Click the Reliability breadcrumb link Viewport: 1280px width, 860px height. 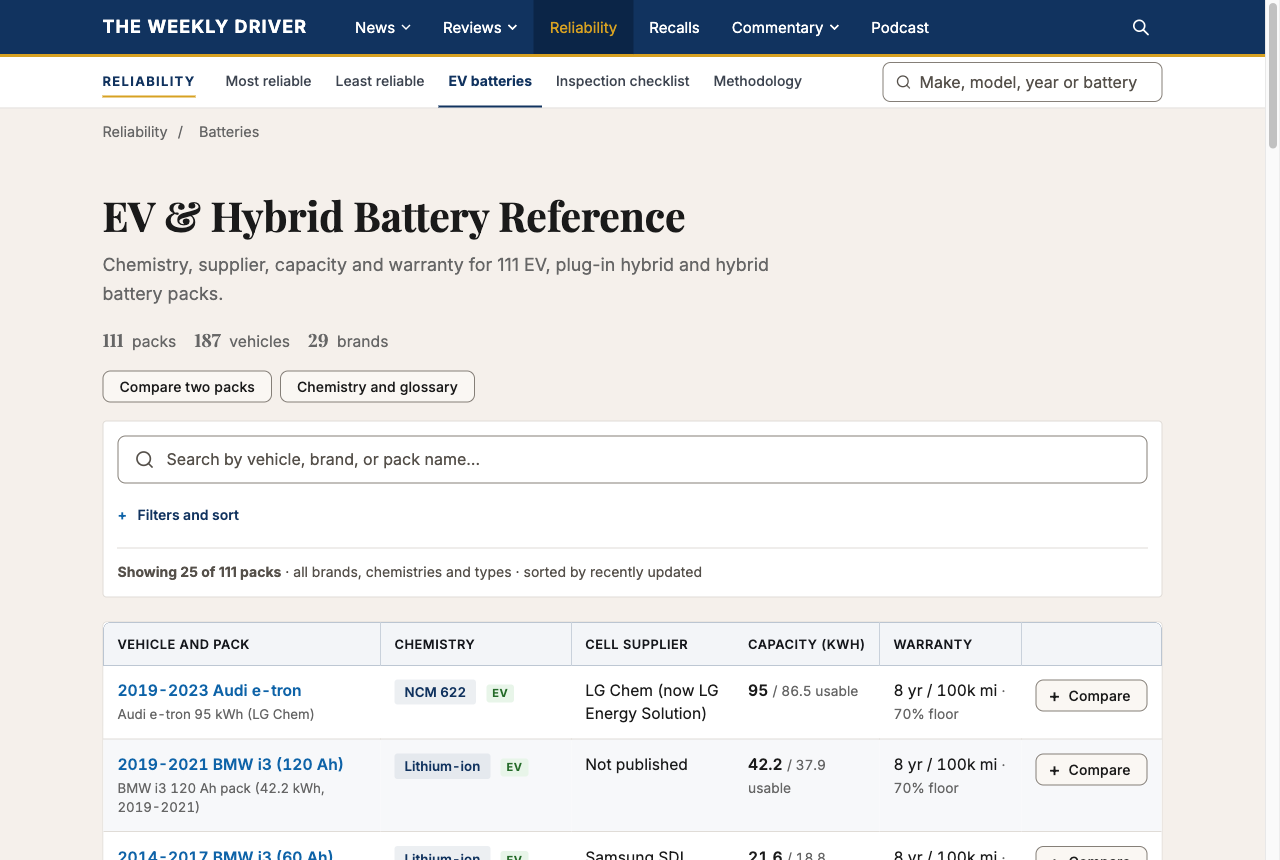pyautogui.click(x=135, y=132)
